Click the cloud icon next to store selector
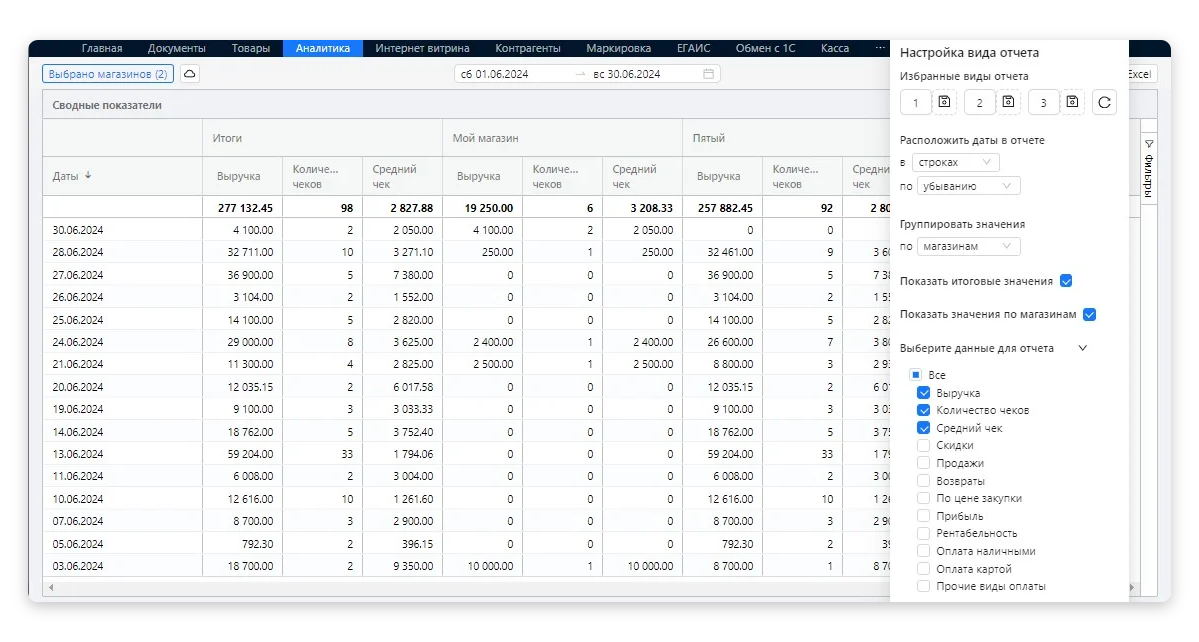 pos(190,74)
